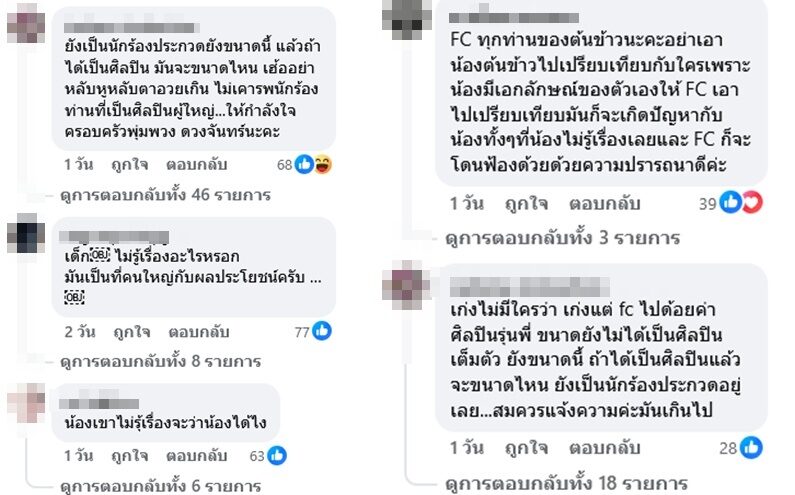Reply to the comment with 28 reactions
The height and width of the screenshot is (495, 795).
[x=604, y=448]
